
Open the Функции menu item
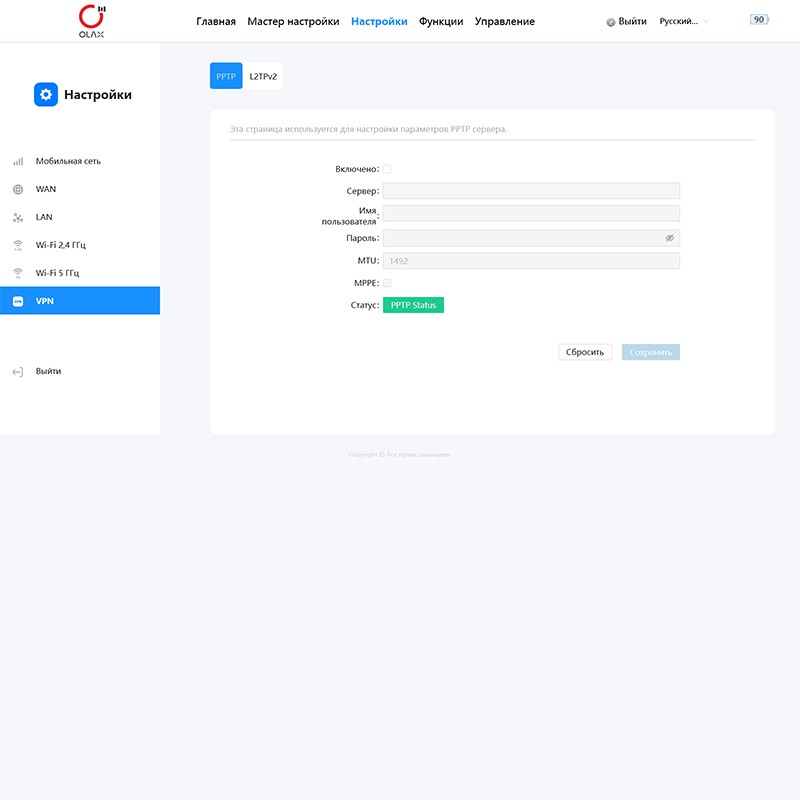(x=441, y=21)
